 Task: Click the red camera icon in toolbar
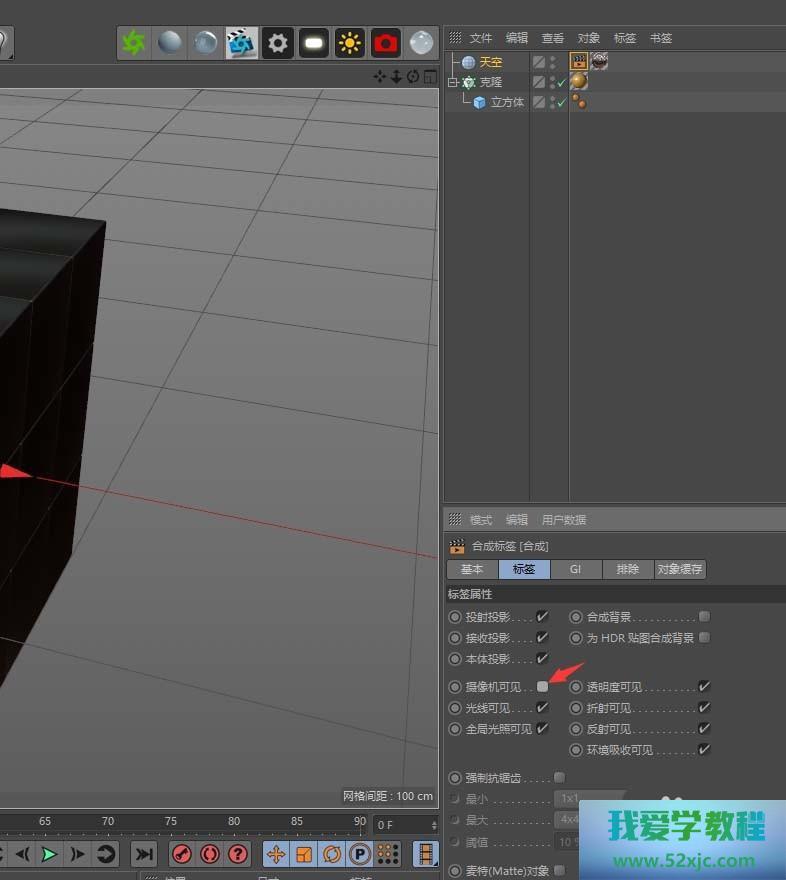(x=385, y=43)
